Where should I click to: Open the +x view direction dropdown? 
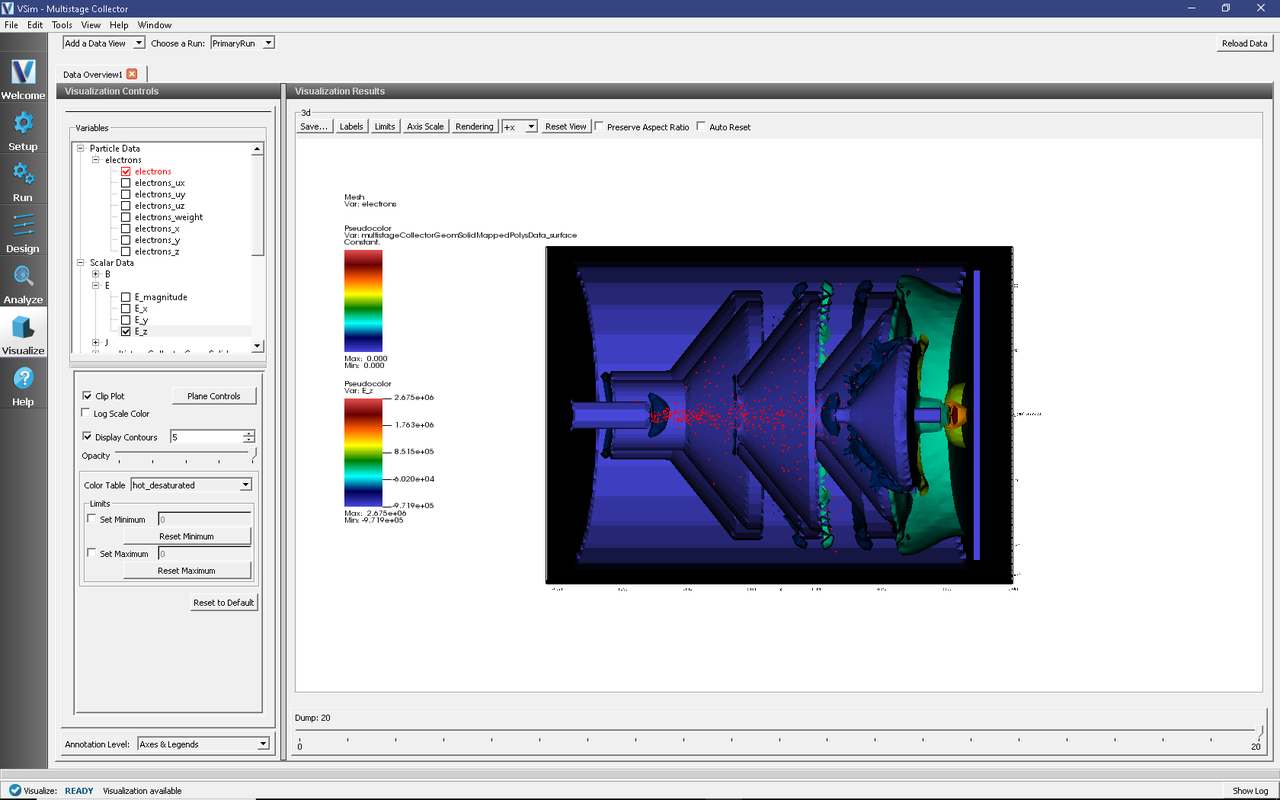(x=520, y=127)
